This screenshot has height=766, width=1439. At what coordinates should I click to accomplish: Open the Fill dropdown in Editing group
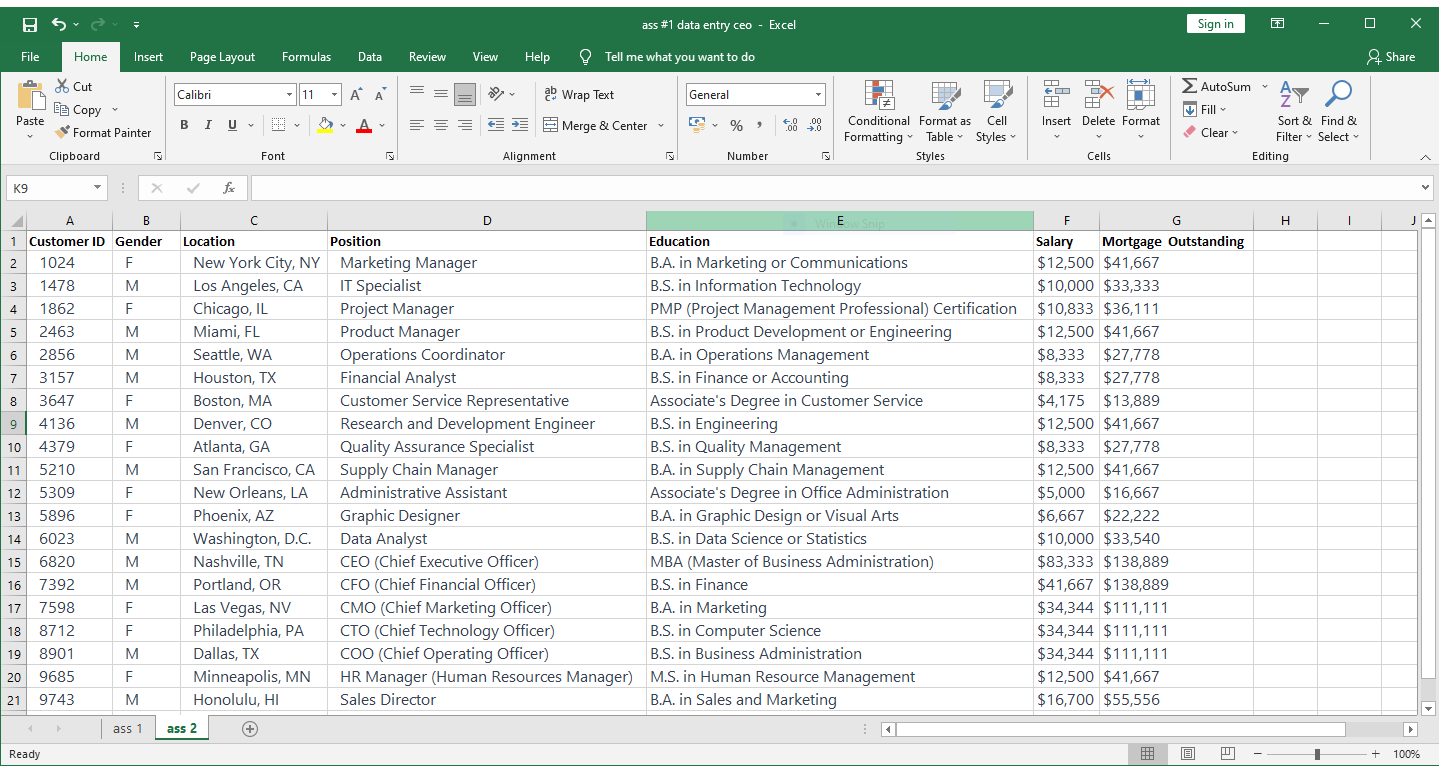pyautogui.click(x=1205, y=110)
